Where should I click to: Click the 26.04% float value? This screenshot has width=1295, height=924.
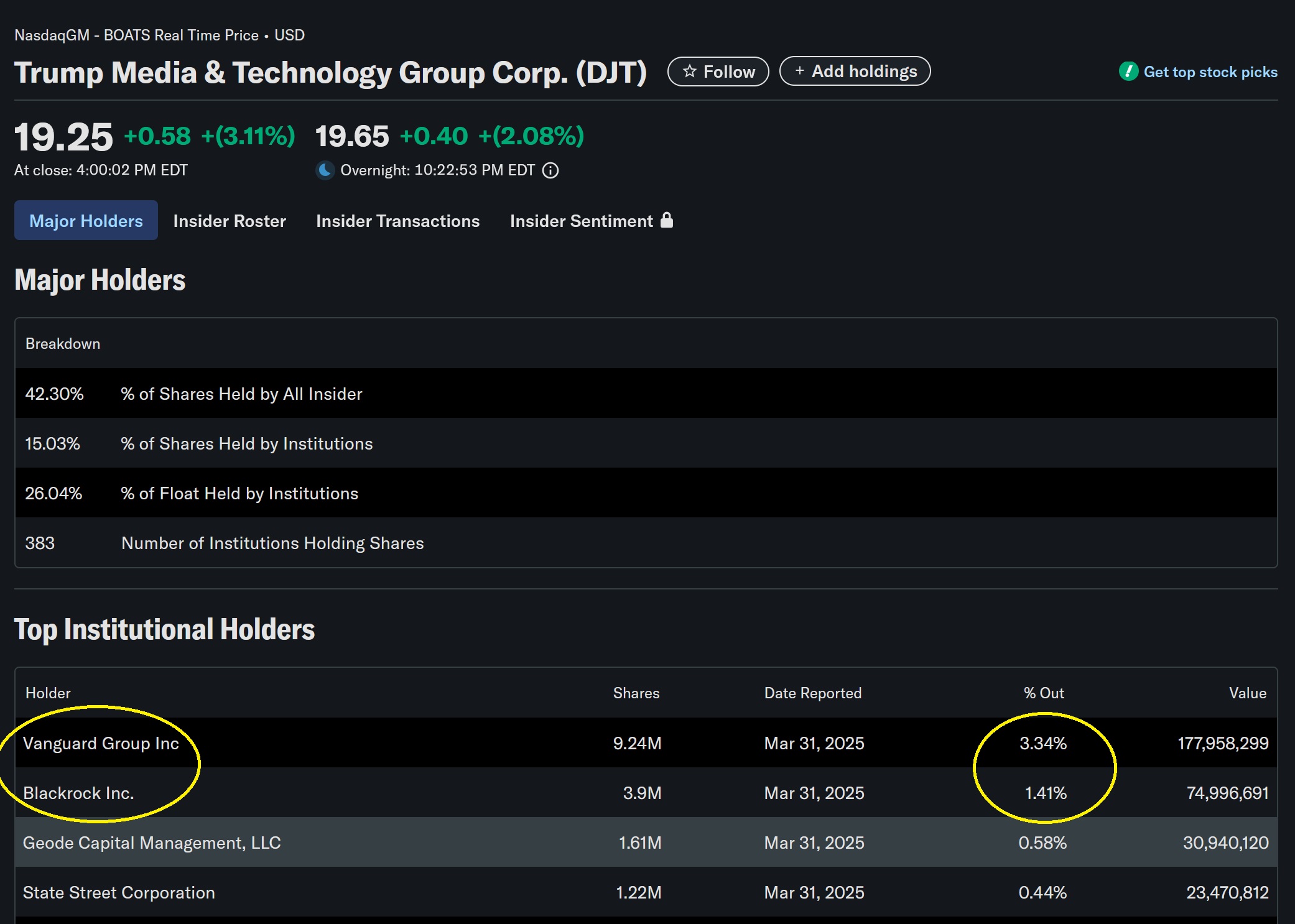click(53, 493)
